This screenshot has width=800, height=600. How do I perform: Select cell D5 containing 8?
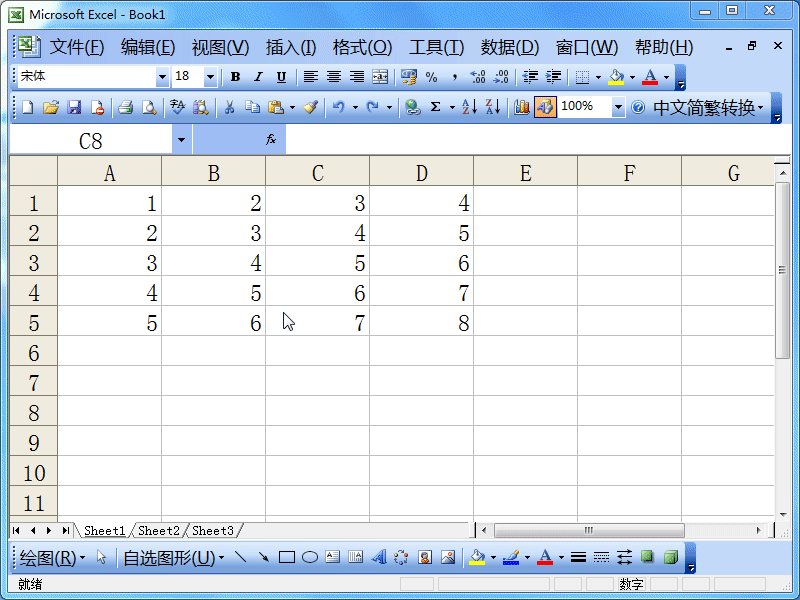(421, 322)
